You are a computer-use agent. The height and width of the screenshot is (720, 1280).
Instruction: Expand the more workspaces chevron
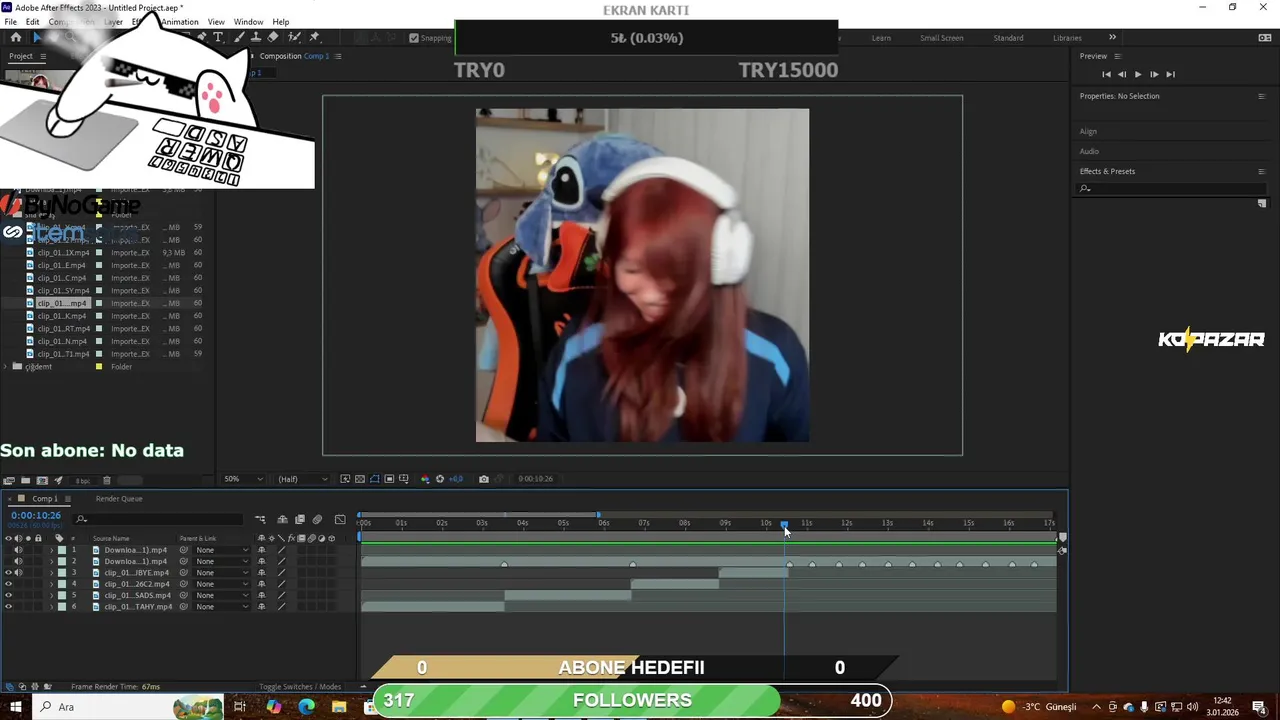coord(1112,38)
